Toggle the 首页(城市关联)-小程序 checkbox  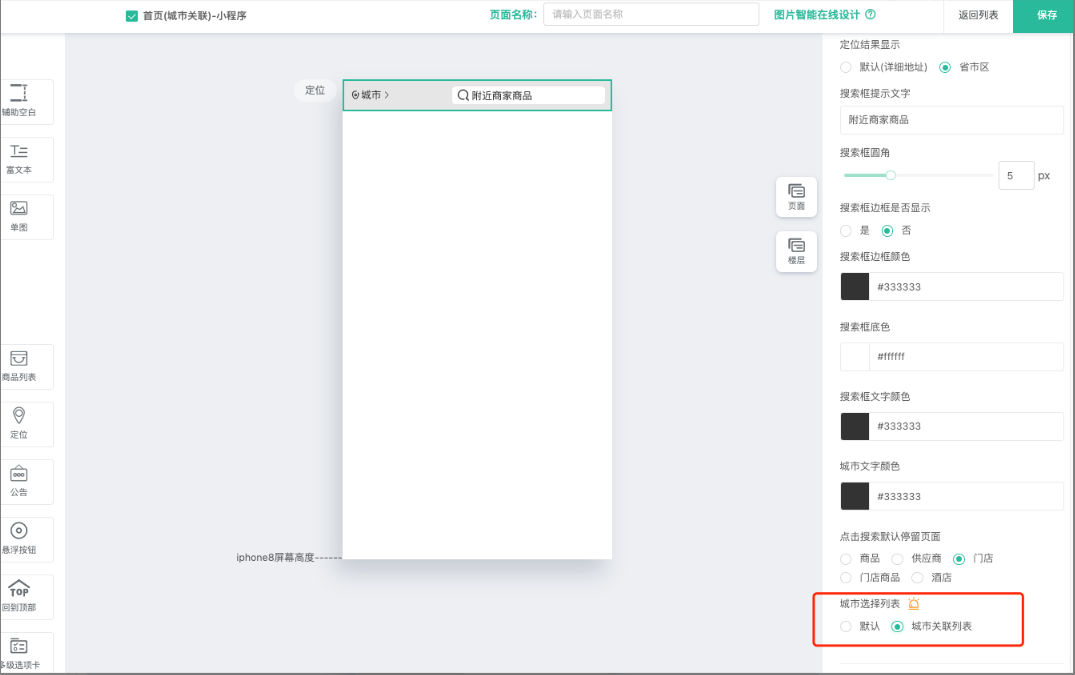pos(132,16)
